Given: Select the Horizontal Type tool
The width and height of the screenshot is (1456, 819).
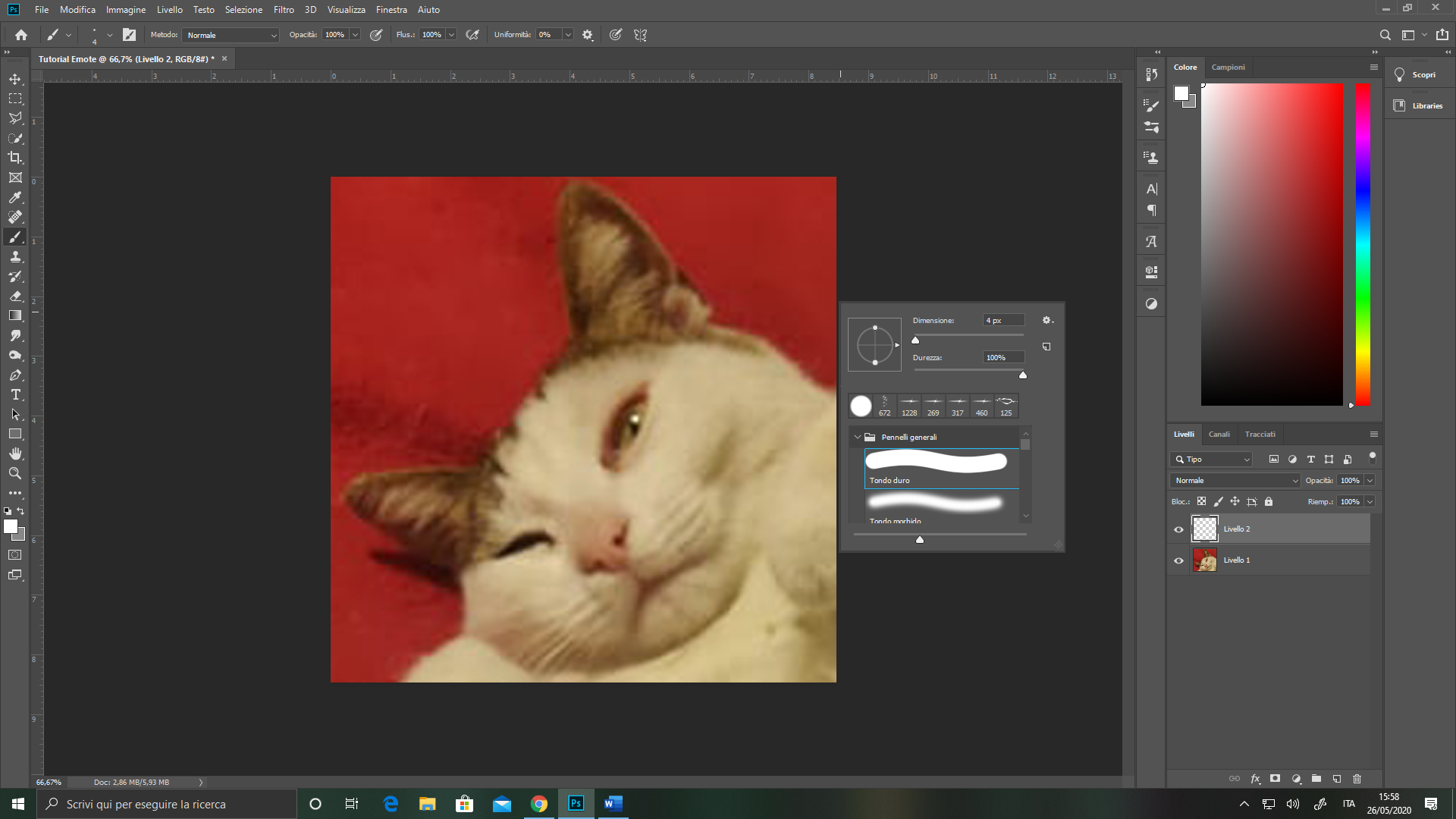Looking at the screenshot, I should pyautogui.click(x=15, y=394).
